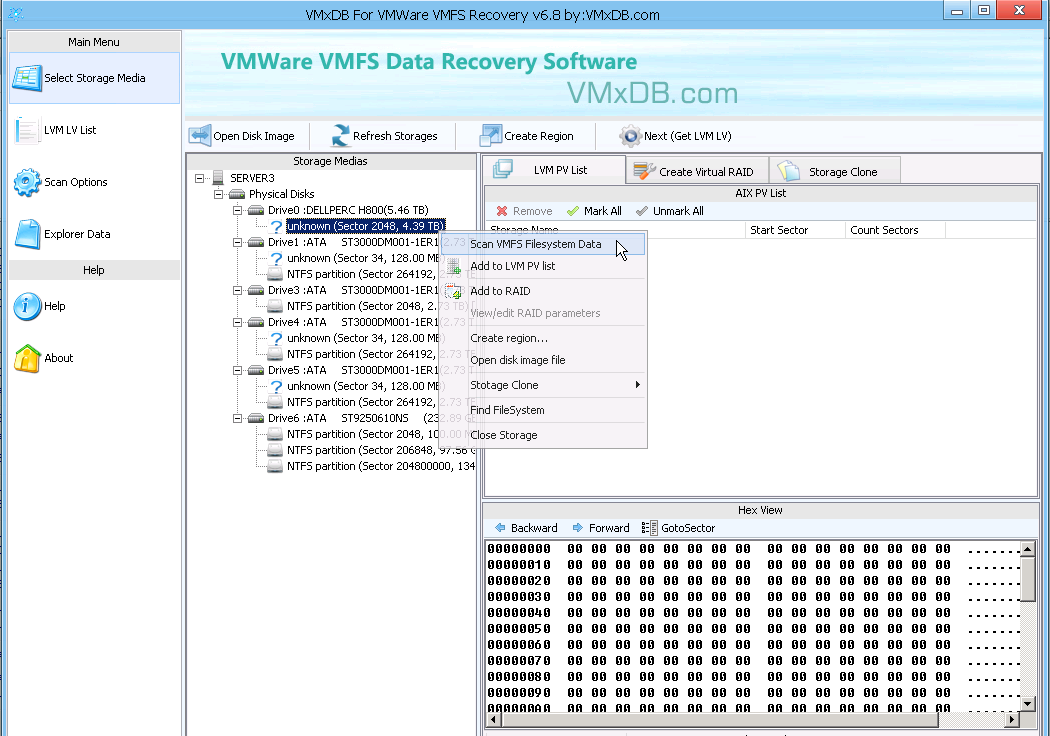Expand the Stotage Clone submenu arrow

pos(638,384)
